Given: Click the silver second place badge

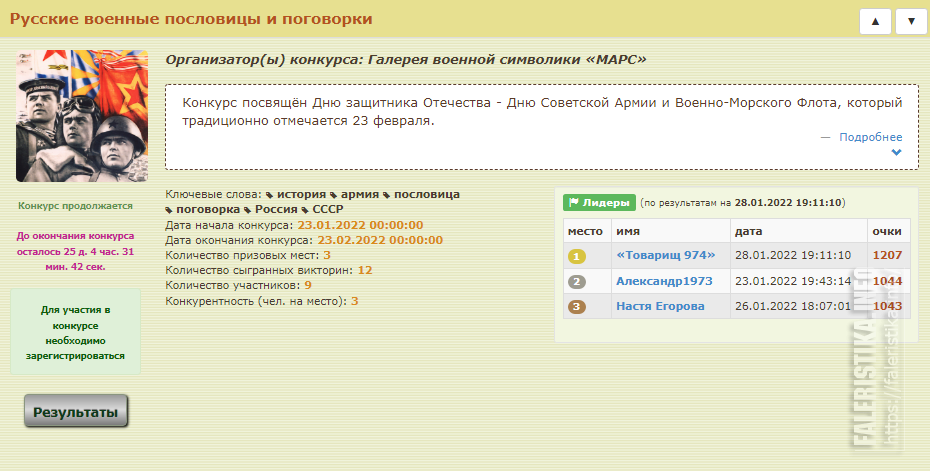Looking at the screenshot, I should click(x=577, y=282).
